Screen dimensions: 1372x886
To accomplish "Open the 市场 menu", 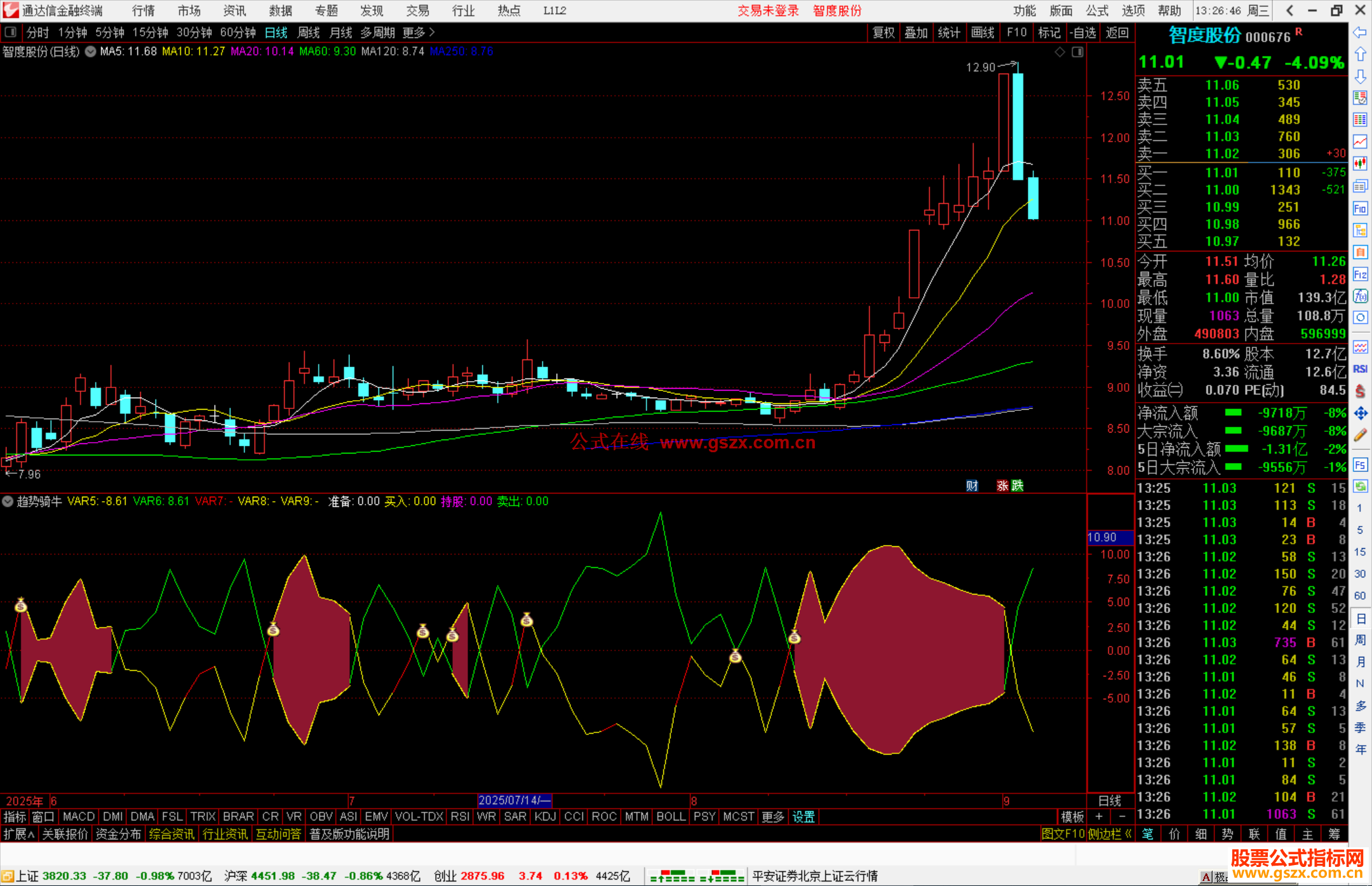I will pyautogui.click(x=189, y=11).
